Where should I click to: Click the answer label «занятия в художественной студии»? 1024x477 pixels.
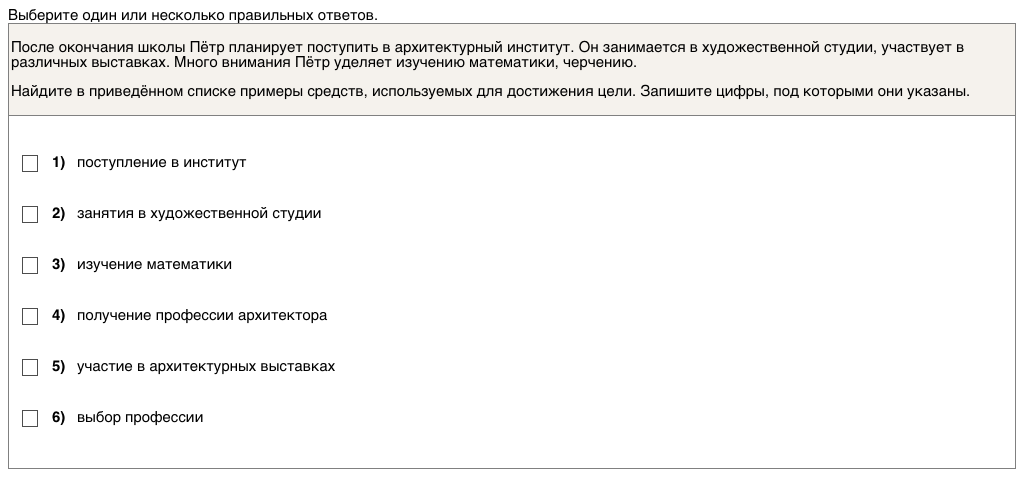coord(199,213)
